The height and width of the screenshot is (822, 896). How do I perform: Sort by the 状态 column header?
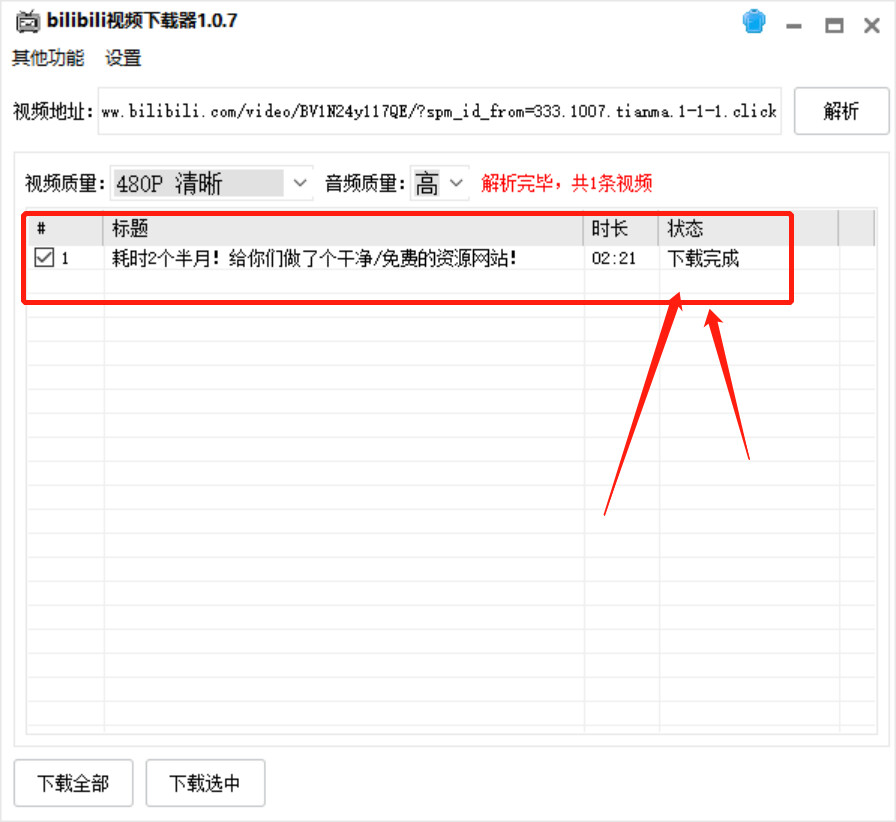click(x=749, y=229)
